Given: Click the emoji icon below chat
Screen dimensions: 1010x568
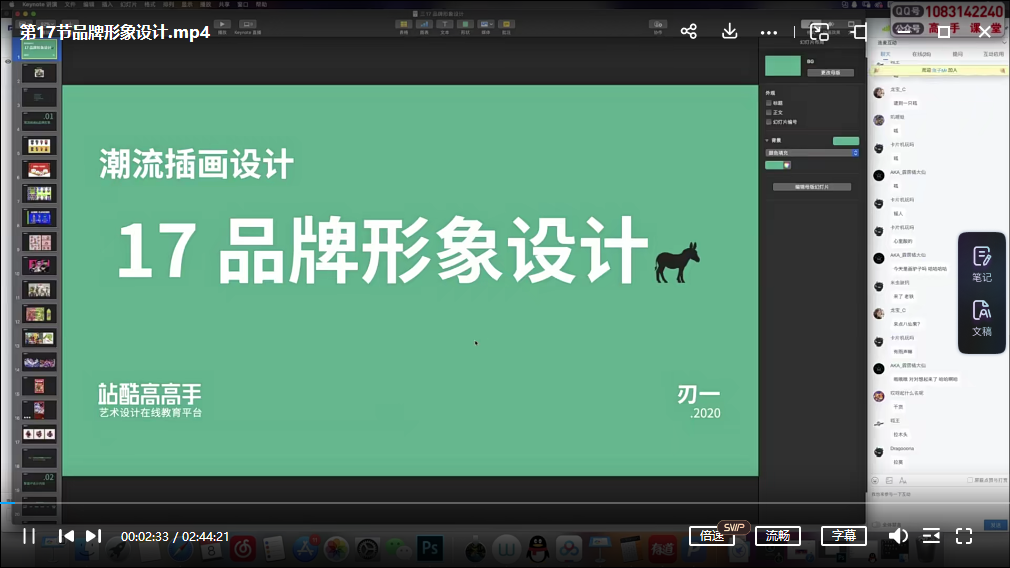Looking at the screenshot, I should coord(875,480).
